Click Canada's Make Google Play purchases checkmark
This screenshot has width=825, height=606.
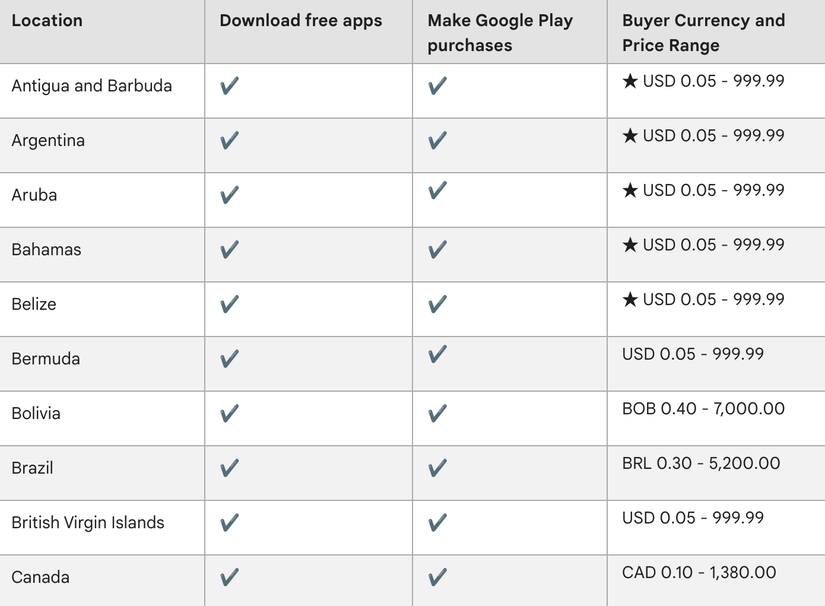(x=437, y=577)
